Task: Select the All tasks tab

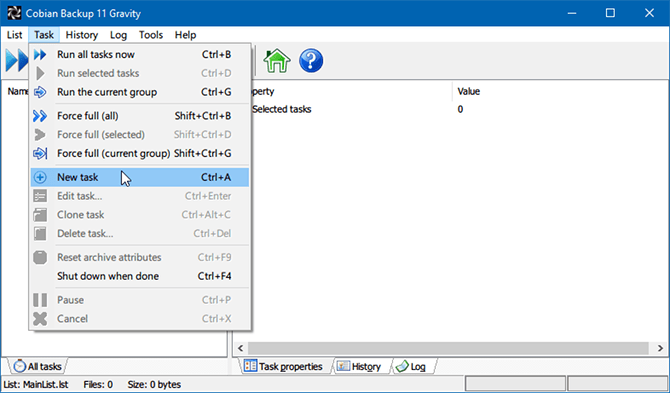Action: point(38,367)
